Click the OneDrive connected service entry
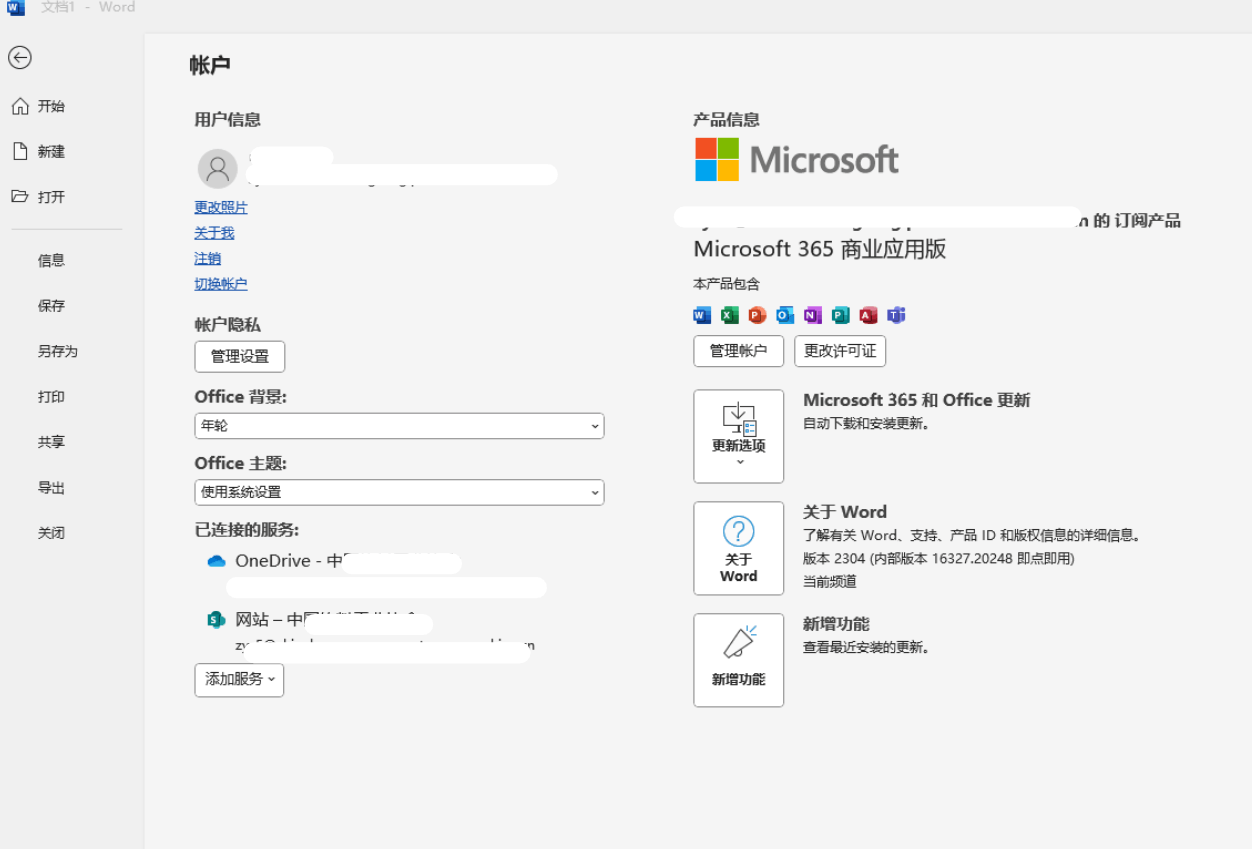 coord(376,573)
